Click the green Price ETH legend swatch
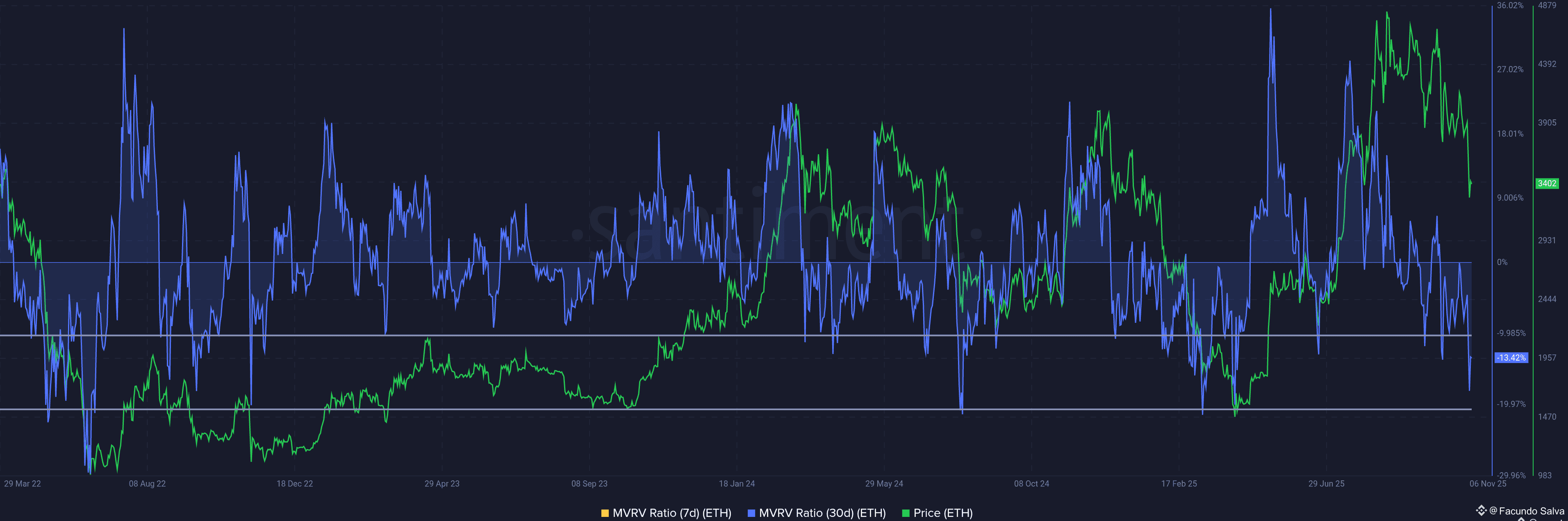This screenshot has height=521, width=1568. 906,513
